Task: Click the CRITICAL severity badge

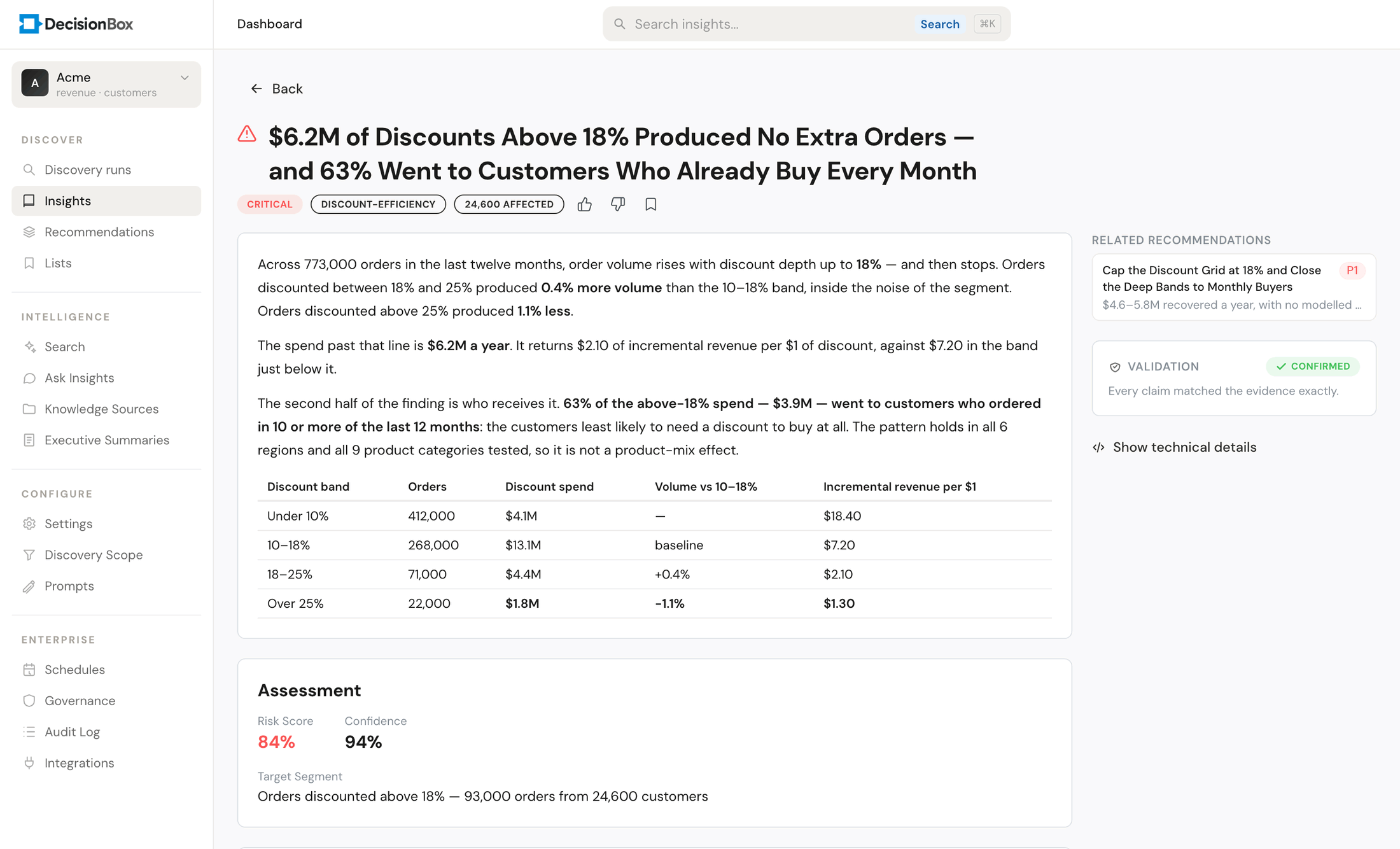Action: [x=270, y=204]
